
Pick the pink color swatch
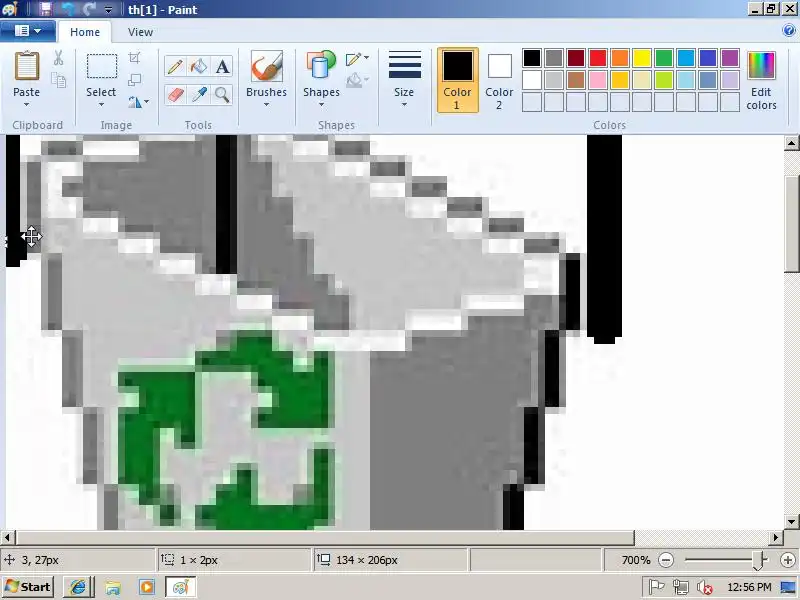598,80
